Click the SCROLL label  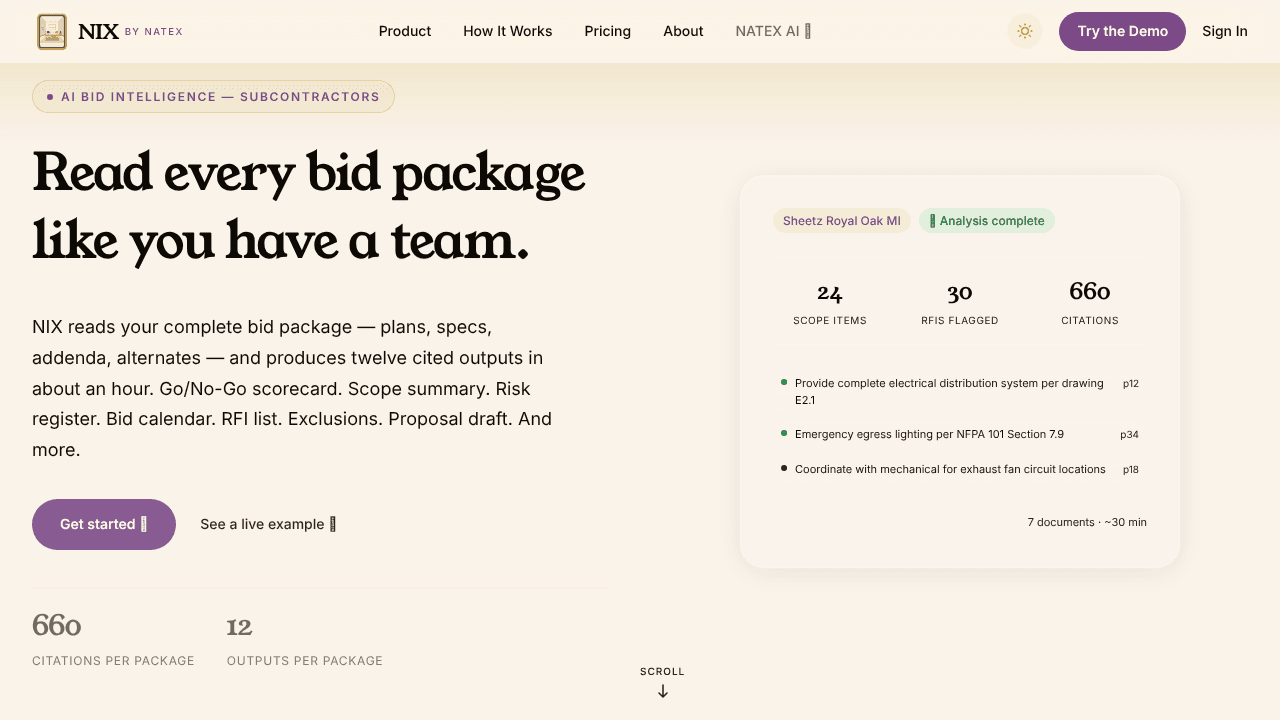point(662,672)
